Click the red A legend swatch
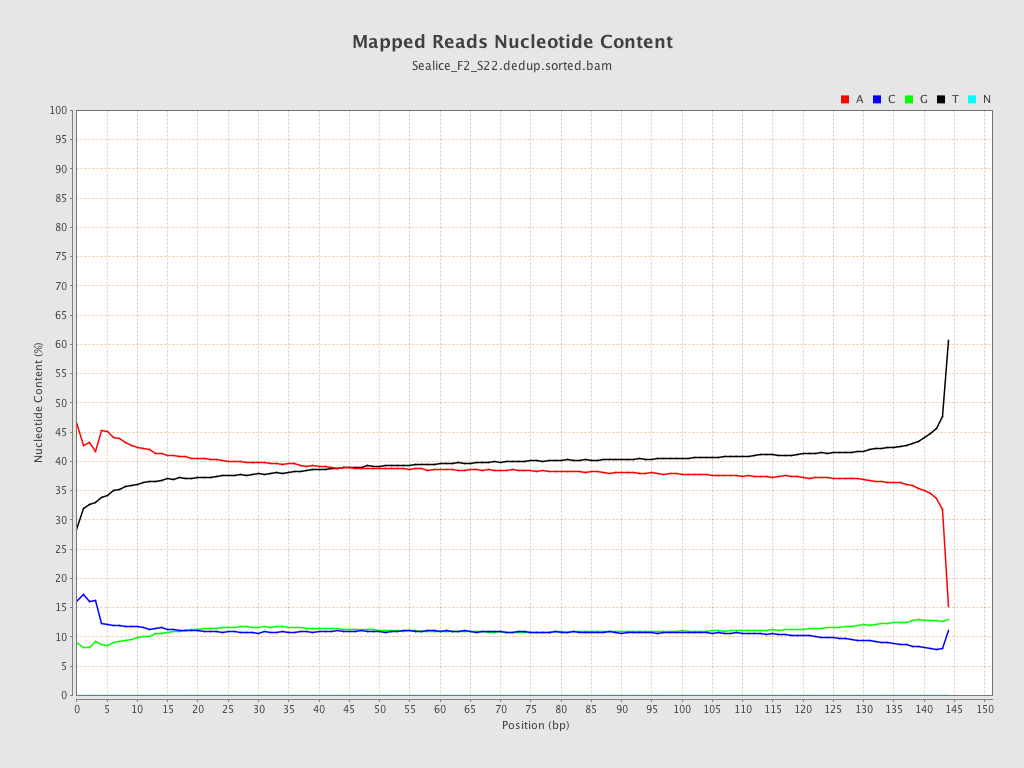This screenshot has width=1024, height=768. coord(844,99)
